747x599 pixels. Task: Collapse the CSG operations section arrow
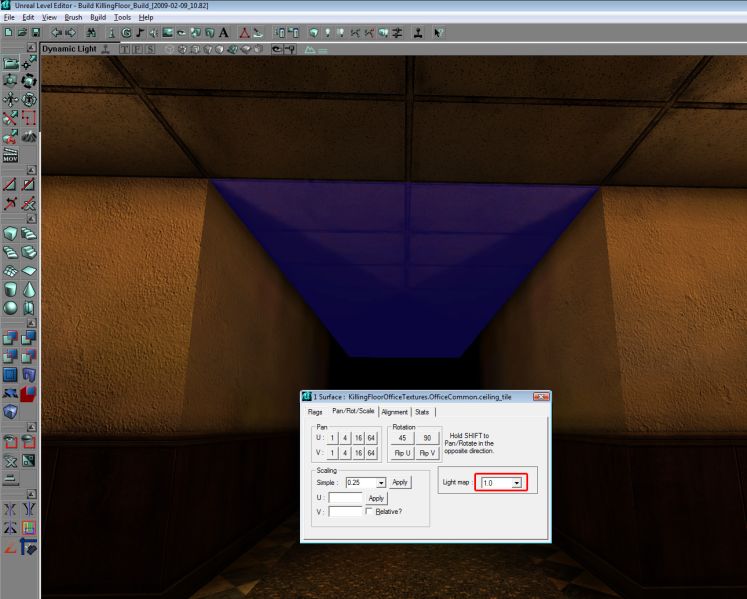click(x=31, y=323)
